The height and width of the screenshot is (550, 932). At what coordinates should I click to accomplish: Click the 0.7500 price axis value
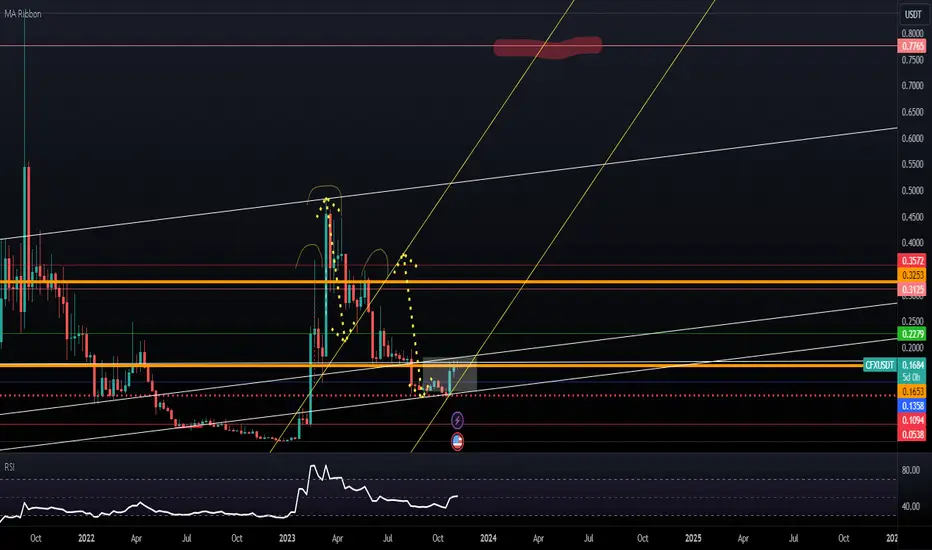912,59
